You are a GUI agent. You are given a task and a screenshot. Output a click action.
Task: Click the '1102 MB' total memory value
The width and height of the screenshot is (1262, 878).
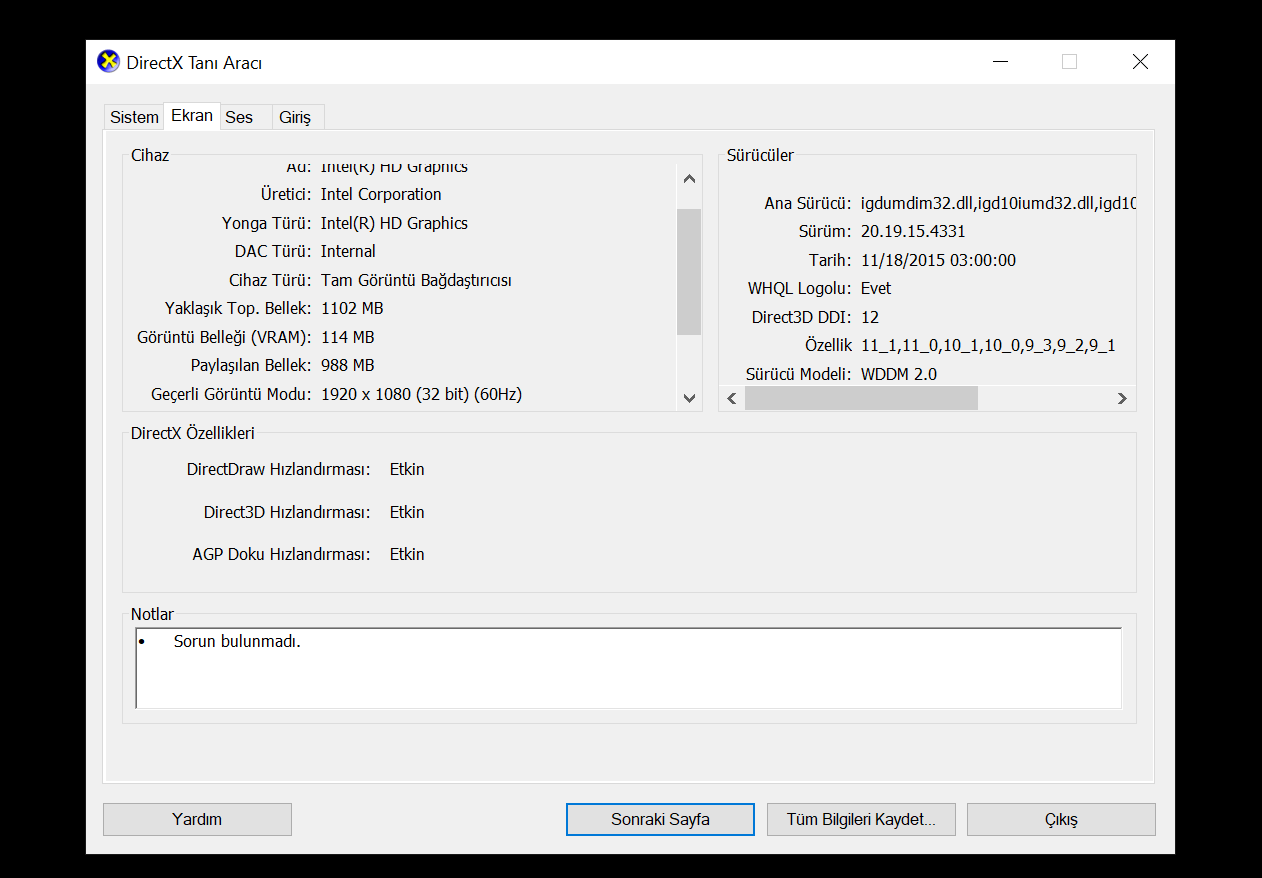(352, 308)
